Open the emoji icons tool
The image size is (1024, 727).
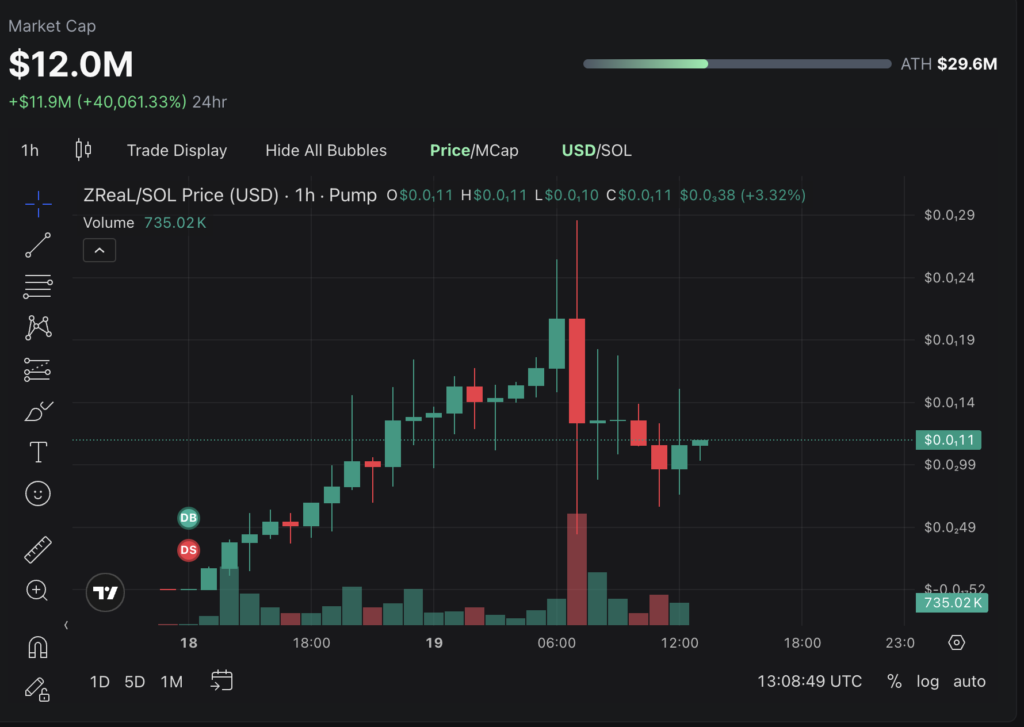pyautogui.click(x=38, y=493)
